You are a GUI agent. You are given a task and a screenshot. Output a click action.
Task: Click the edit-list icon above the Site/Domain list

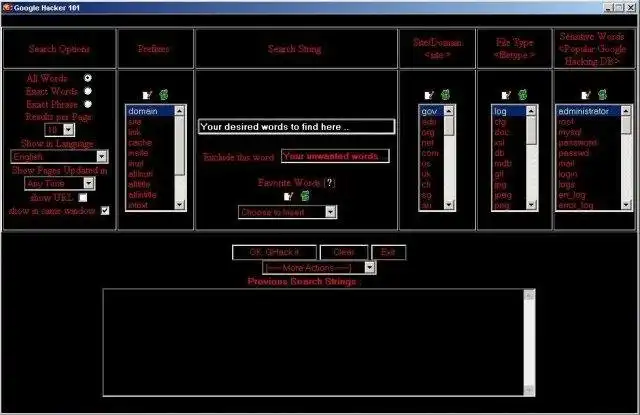point(429,95)
